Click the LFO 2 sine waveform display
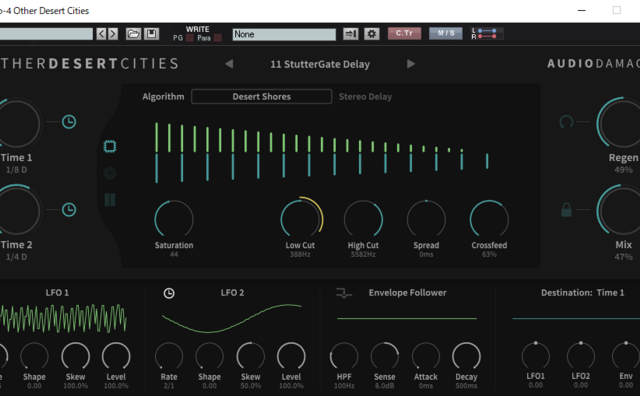 tap(231, 318)
